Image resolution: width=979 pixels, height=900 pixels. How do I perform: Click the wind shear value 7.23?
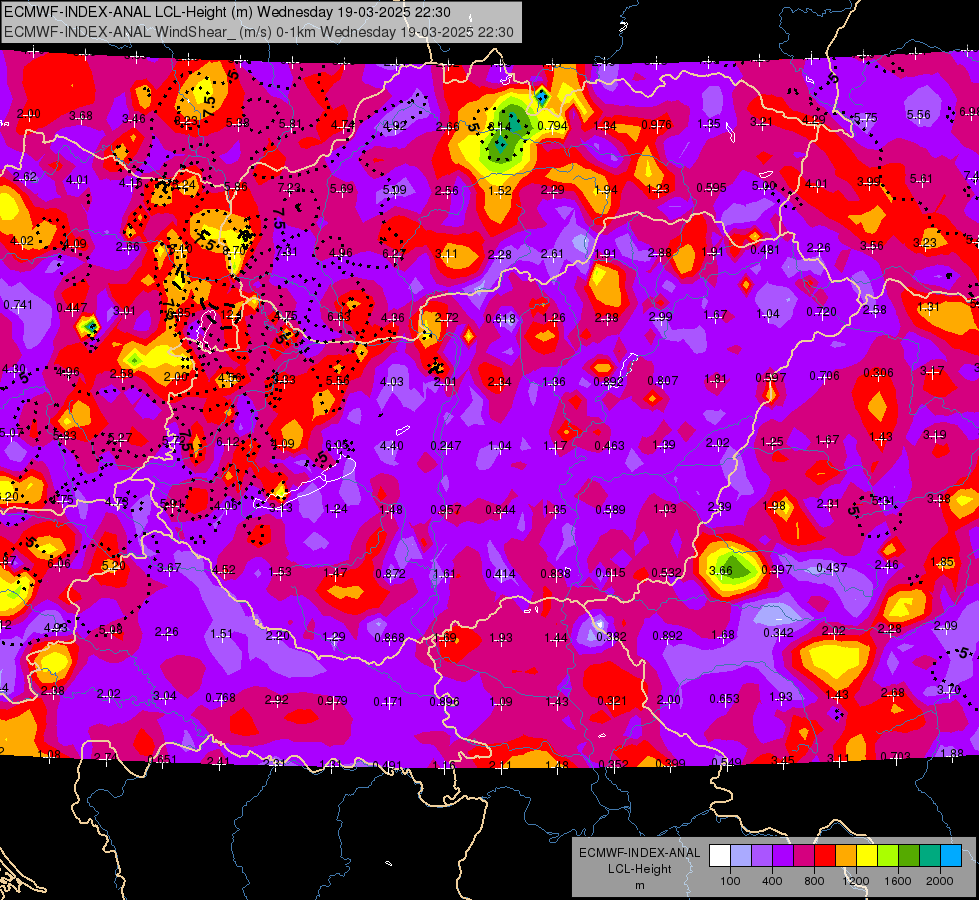(289, 187)
